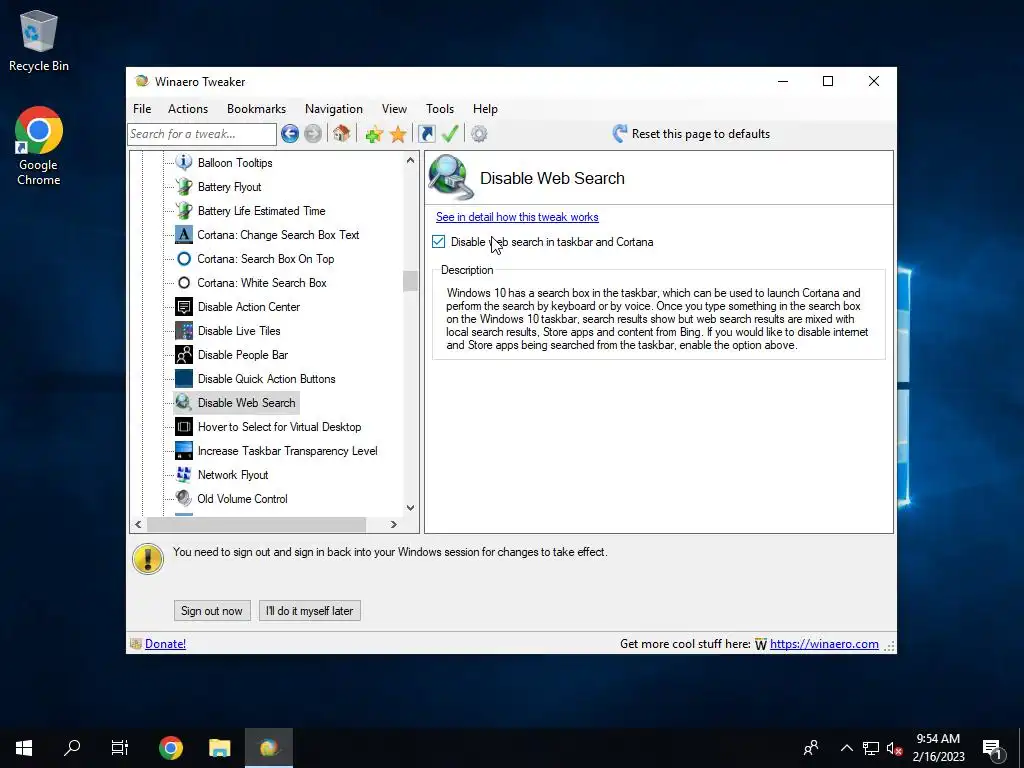The width and height of the screenshot is (1024, 768).
Task: Click the Battery Life Estimated Time icon
Action: point(184,210)
